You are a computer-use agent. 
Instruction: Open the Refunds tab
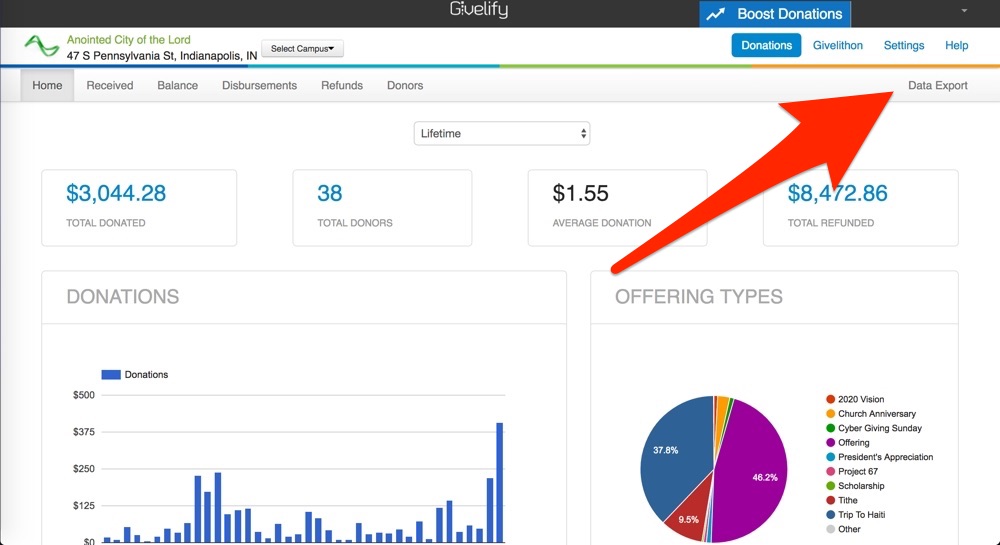342,85
